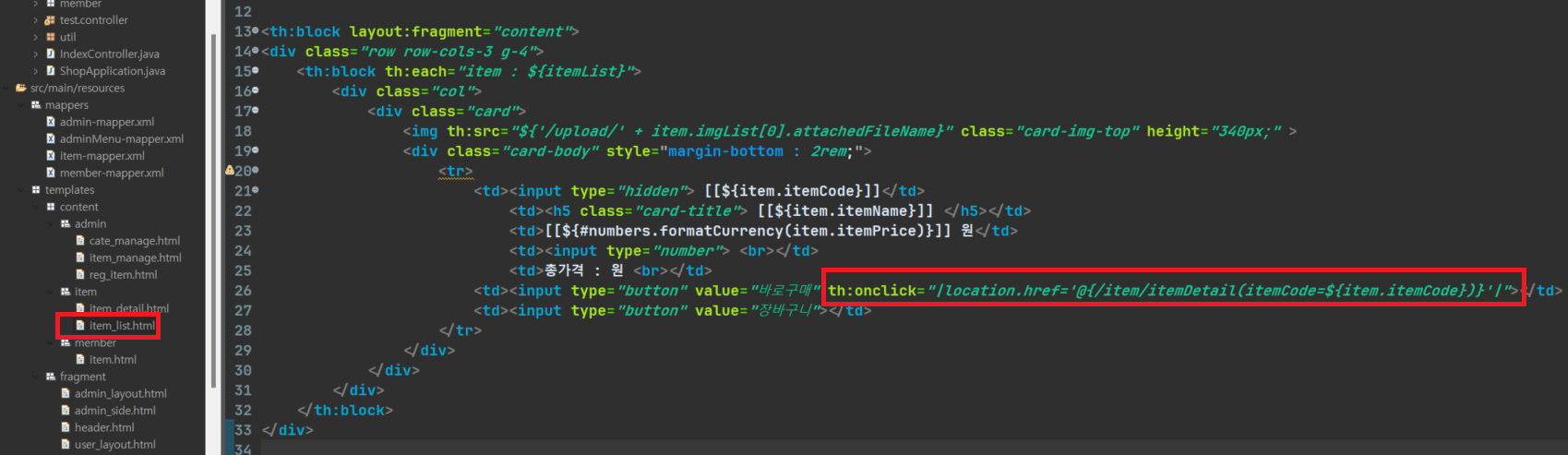The width and height of the screenshot is (1568, 455).
Task: Collapse the content package
Action: point(37,207)
